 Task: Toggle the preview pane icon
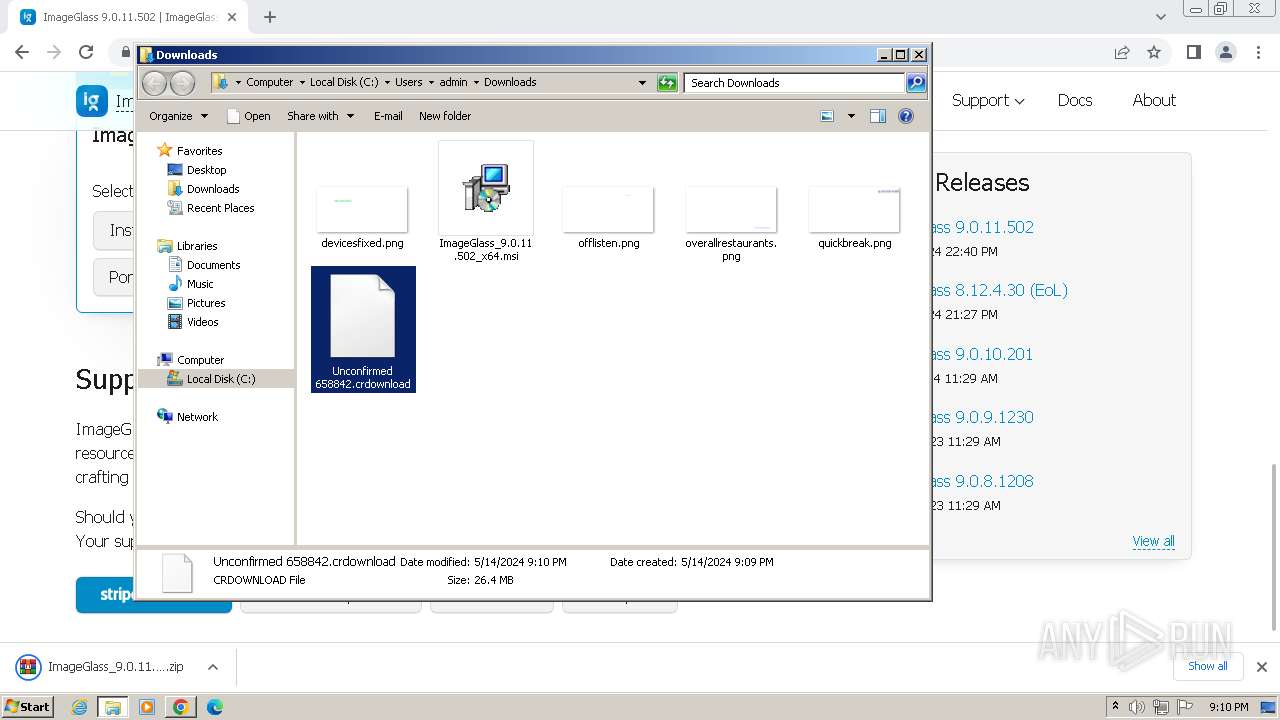click(x=877, y=116)
